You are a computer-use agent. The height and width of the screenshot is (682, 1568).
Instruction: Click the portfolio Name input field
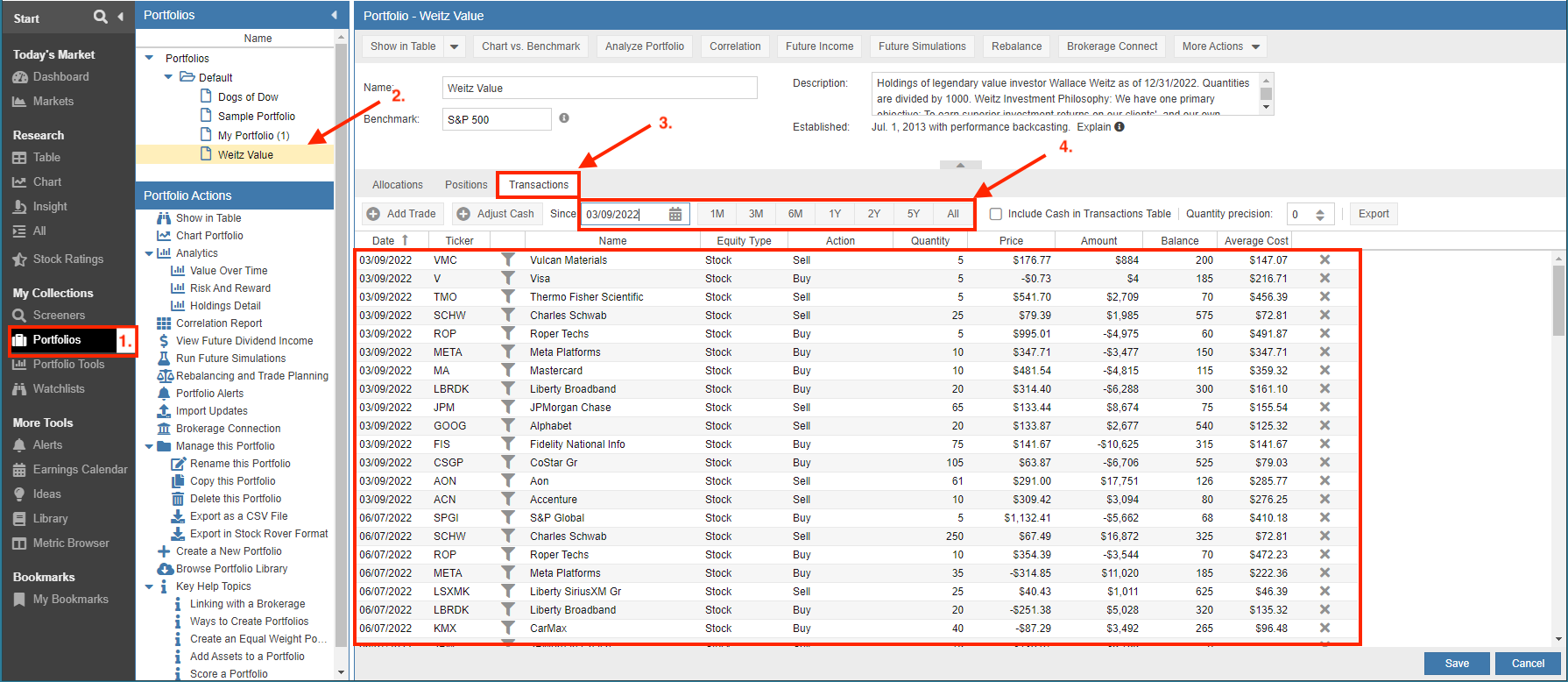(600, 88)
